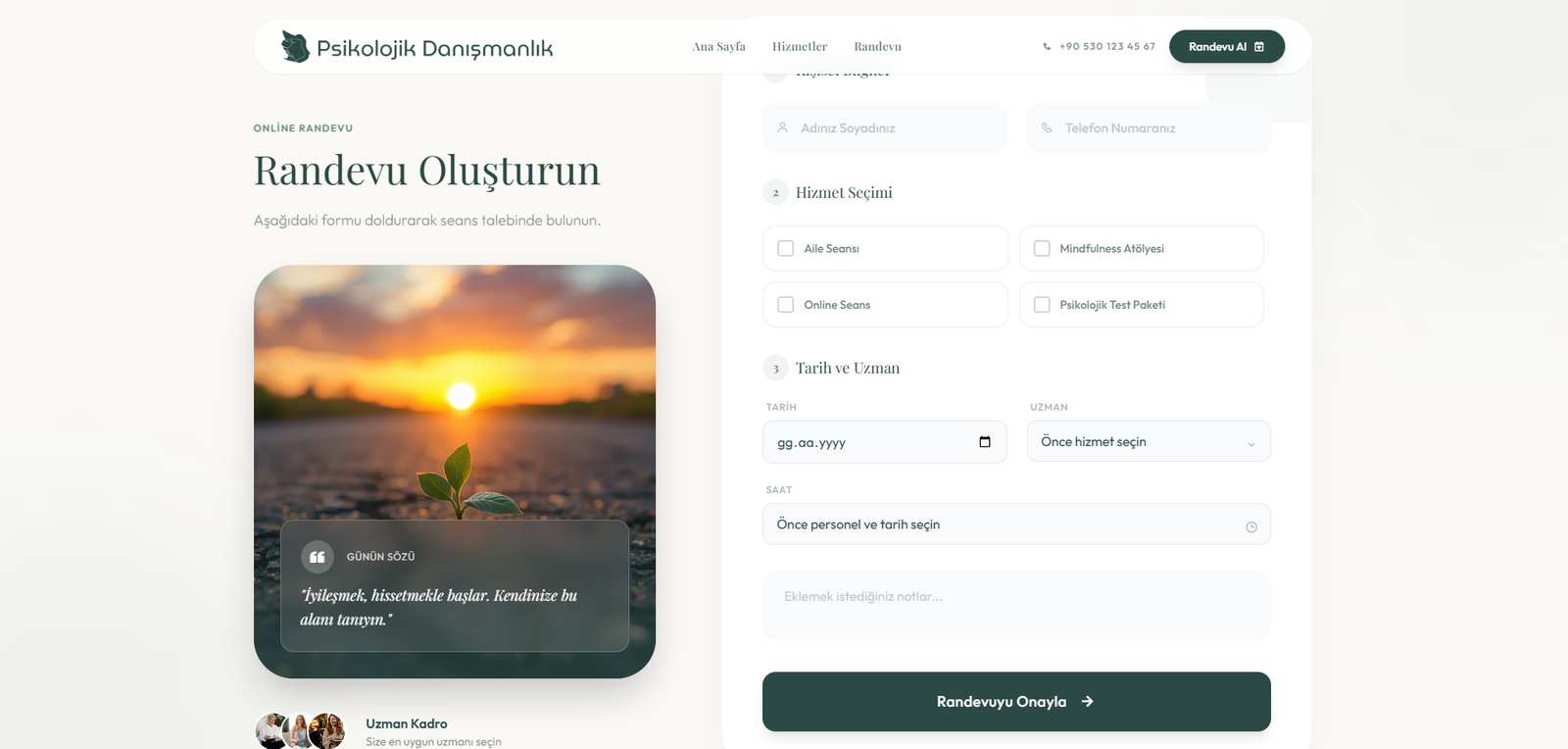Click the Psikolojik Danışmanlık logo icon
1568x749 pixels.
[x=295, y=46]
